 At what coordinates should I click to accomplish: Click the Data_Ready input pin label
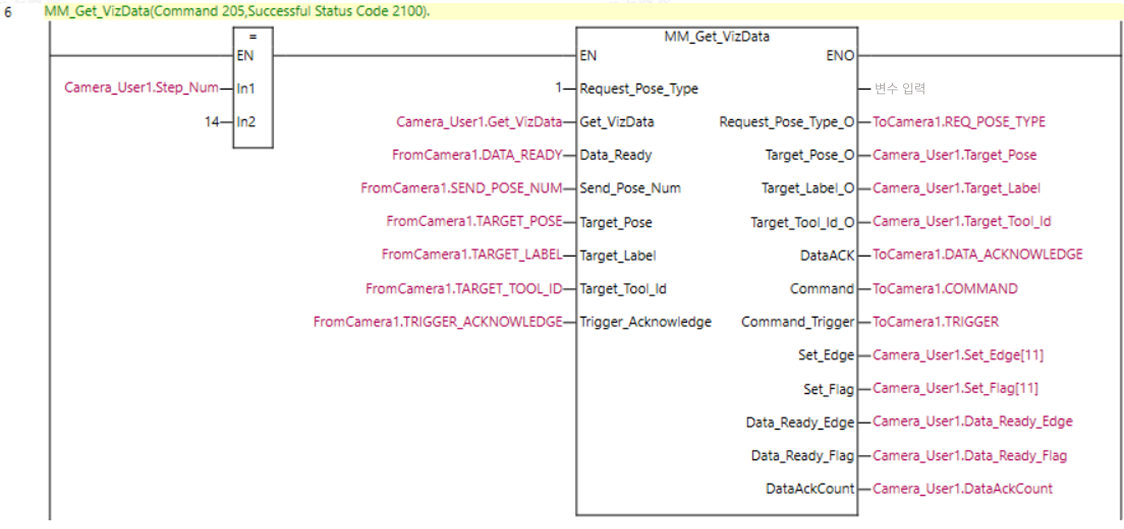pyautogui.click(x=616, y=155)
